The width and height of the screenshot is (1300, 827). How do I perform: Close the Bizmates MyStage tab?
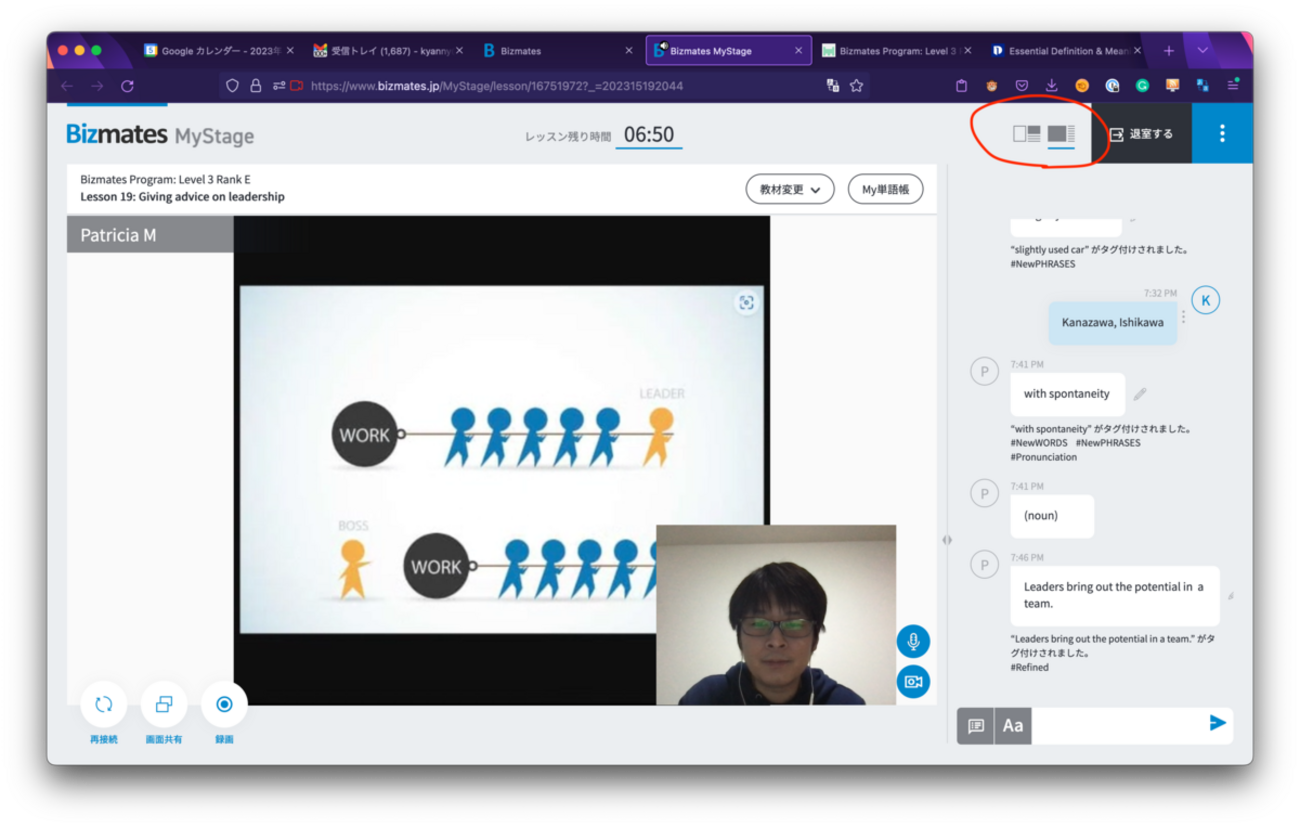click(x=799, y=51)
